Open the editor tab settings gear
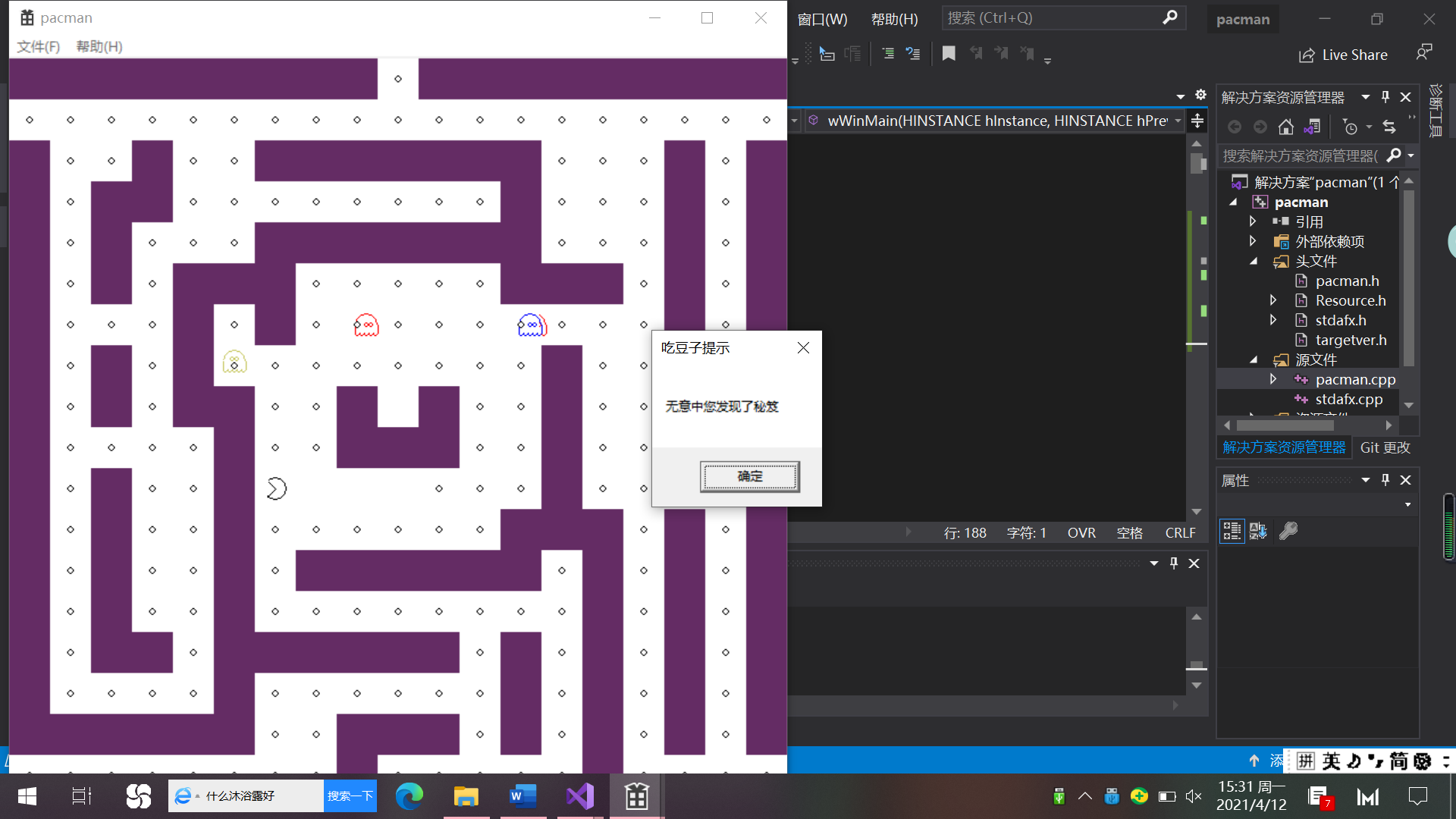The height and width of the screenshot is (819, 1456). (1200, 95)
